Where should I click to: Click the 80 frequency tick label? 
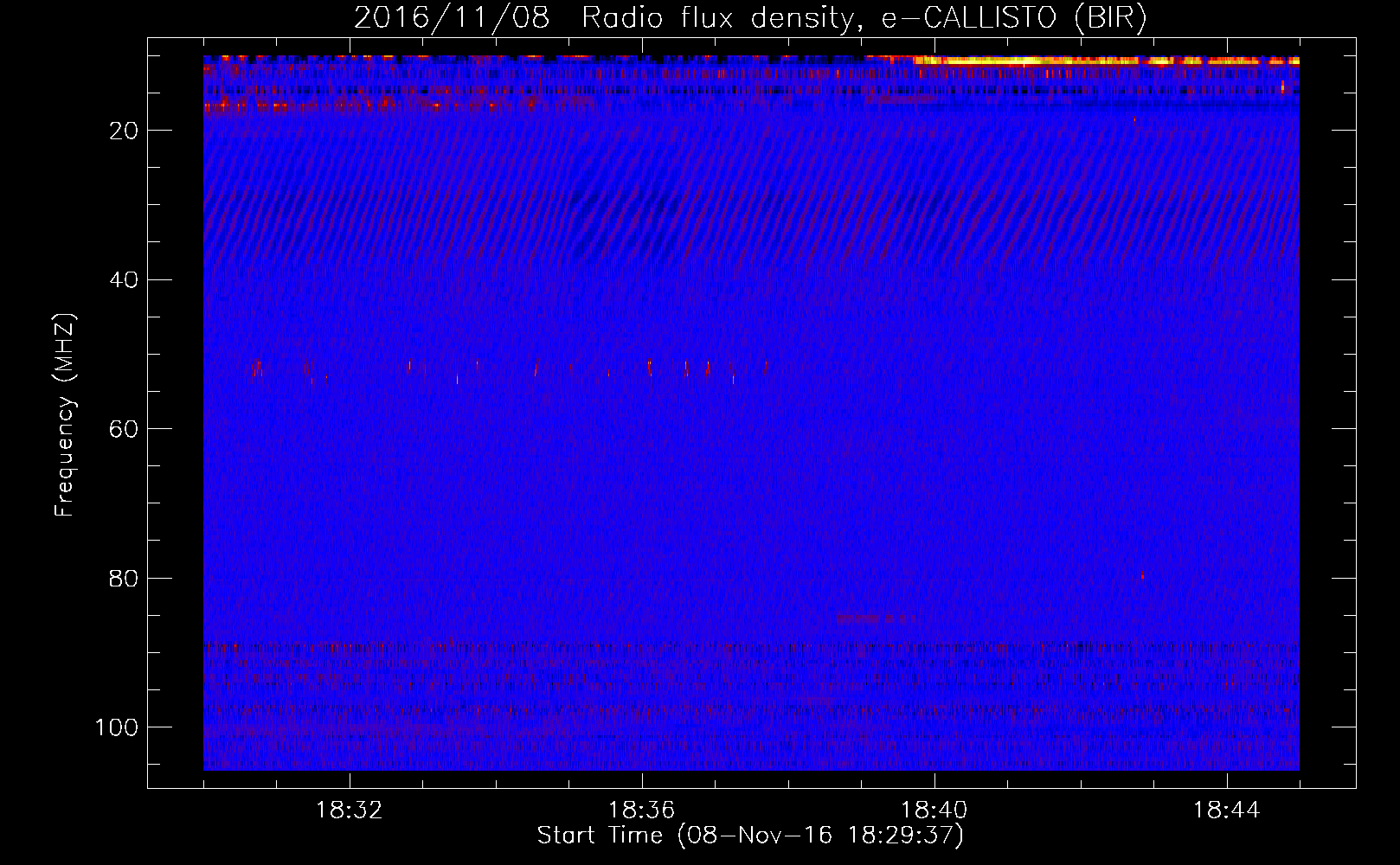(125, 579)
